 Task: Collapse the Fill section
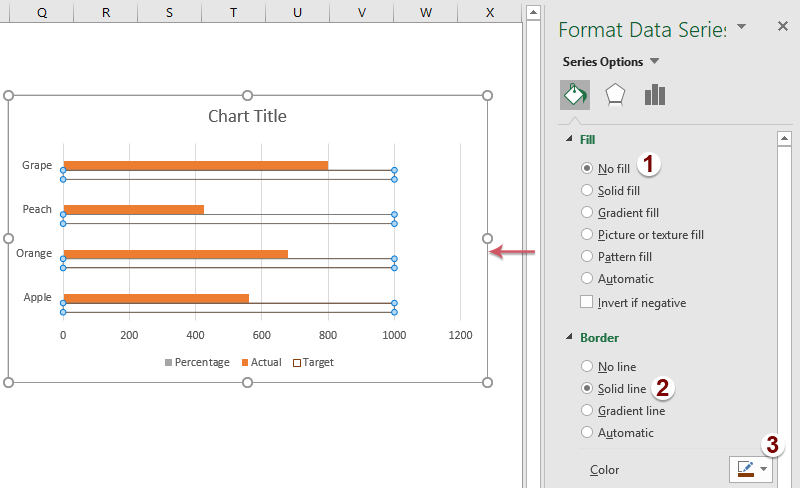pos(569,139)
